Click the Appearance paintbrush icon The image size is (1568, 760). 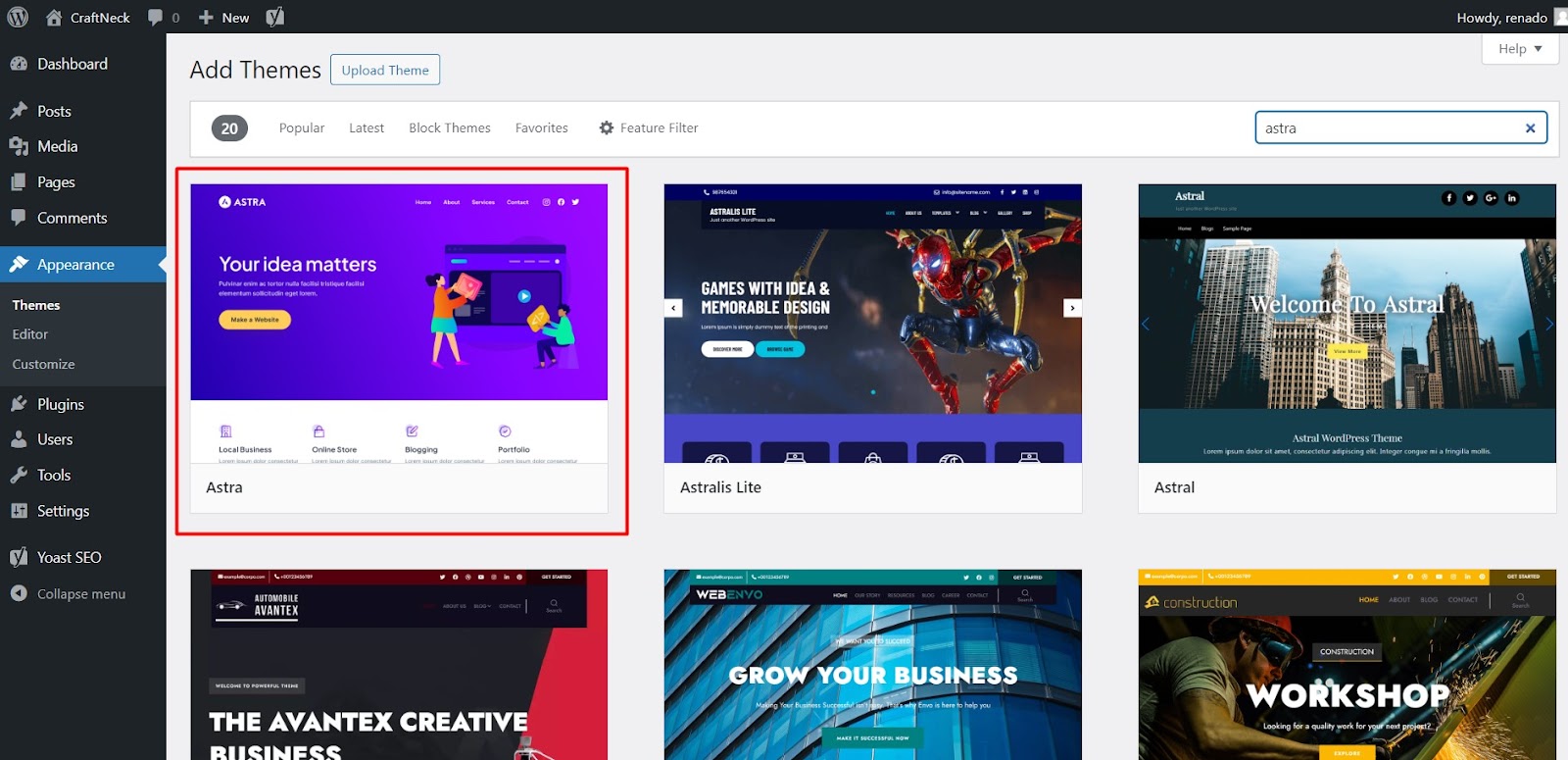pyautogui.click(x=19, y=264)
